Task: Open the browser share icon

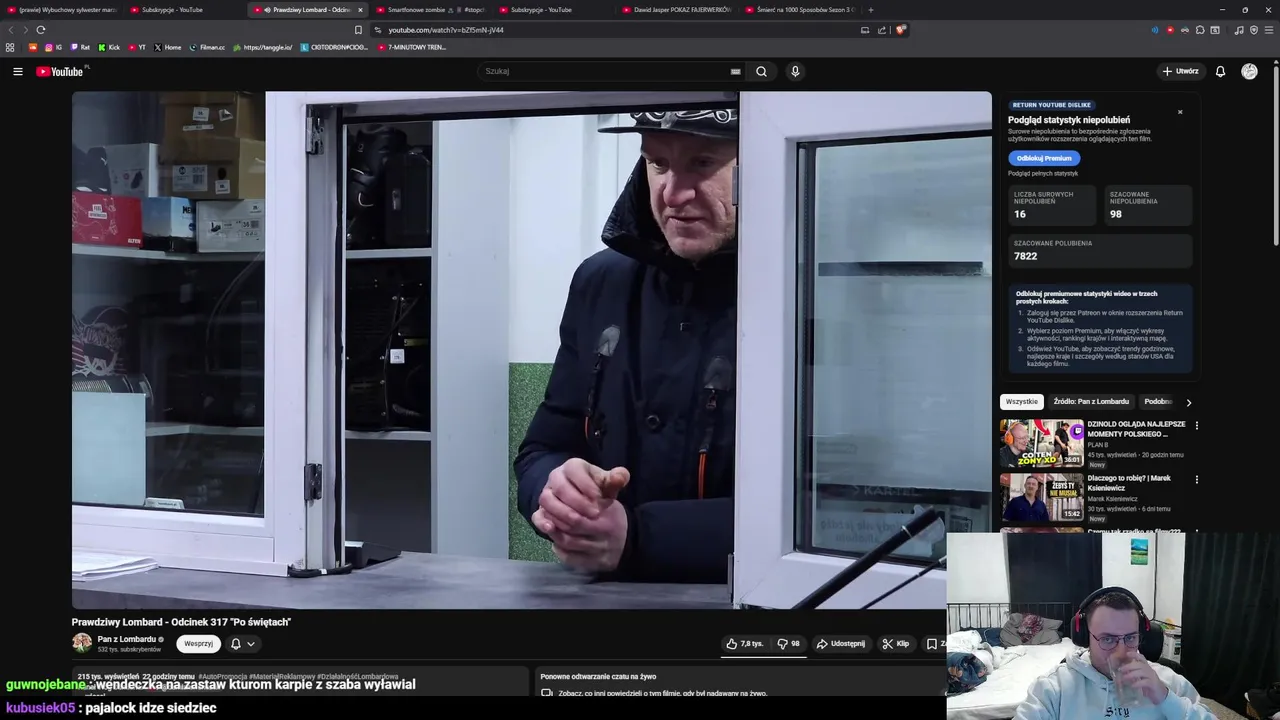Action: pyautogui.click(x=882, y=30)
